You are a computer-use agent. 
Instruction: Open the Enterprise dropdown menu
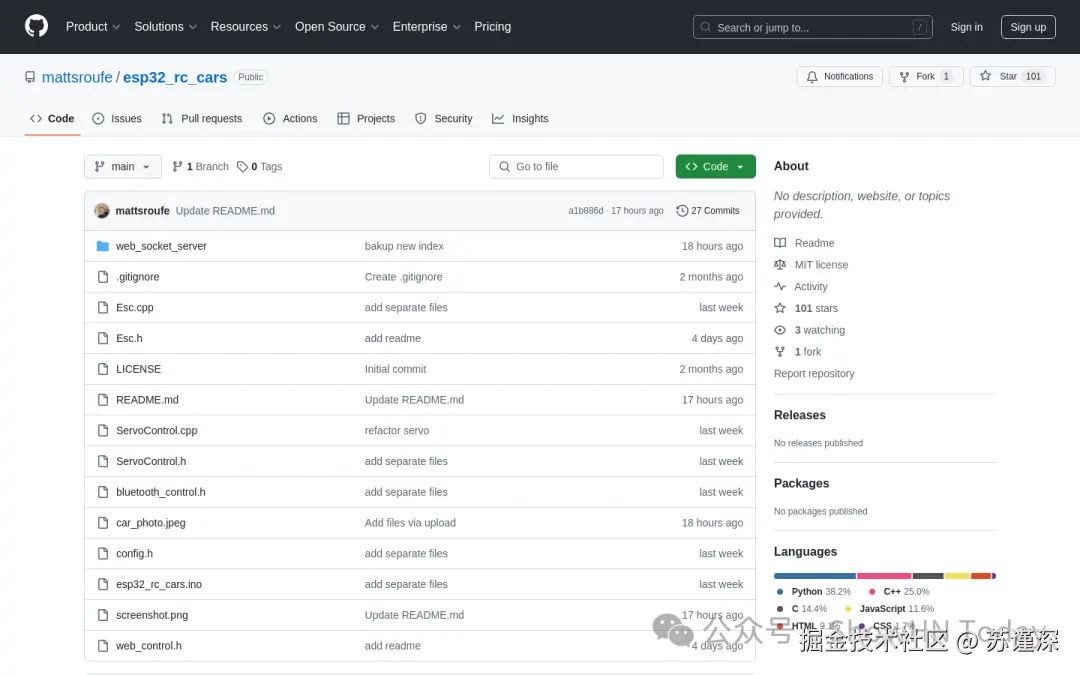(426, 27)
